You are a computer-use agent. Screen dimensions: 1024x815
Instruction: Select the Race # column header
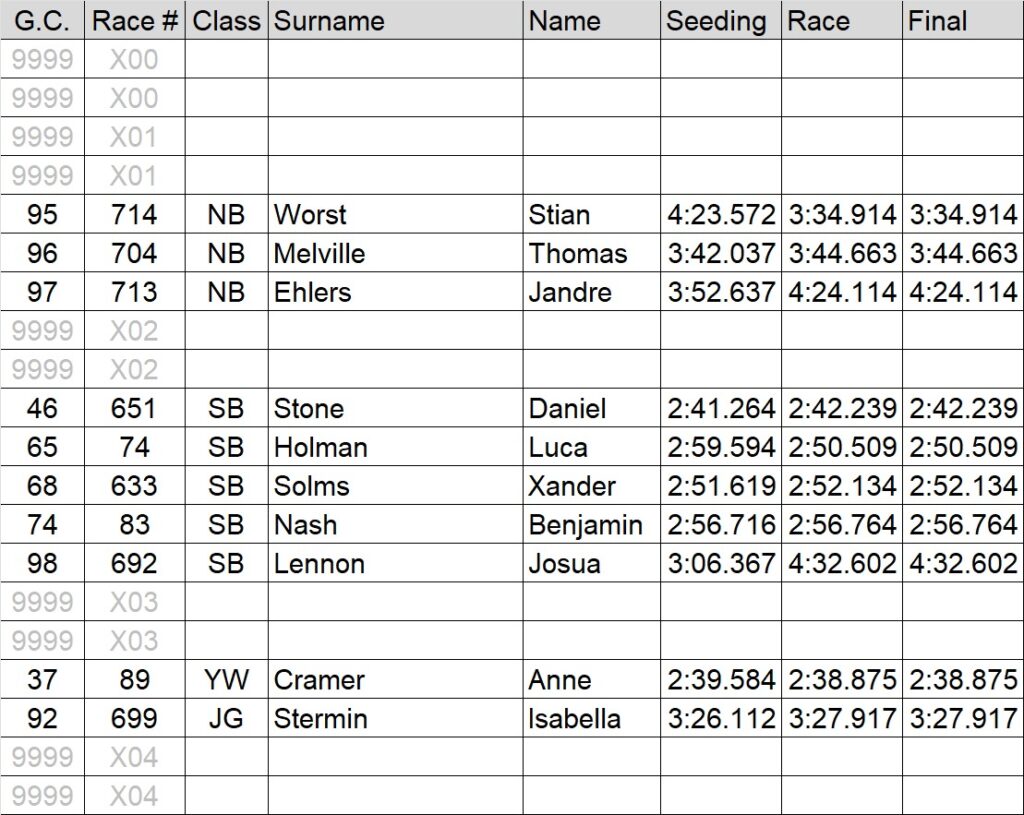[135, 20]
